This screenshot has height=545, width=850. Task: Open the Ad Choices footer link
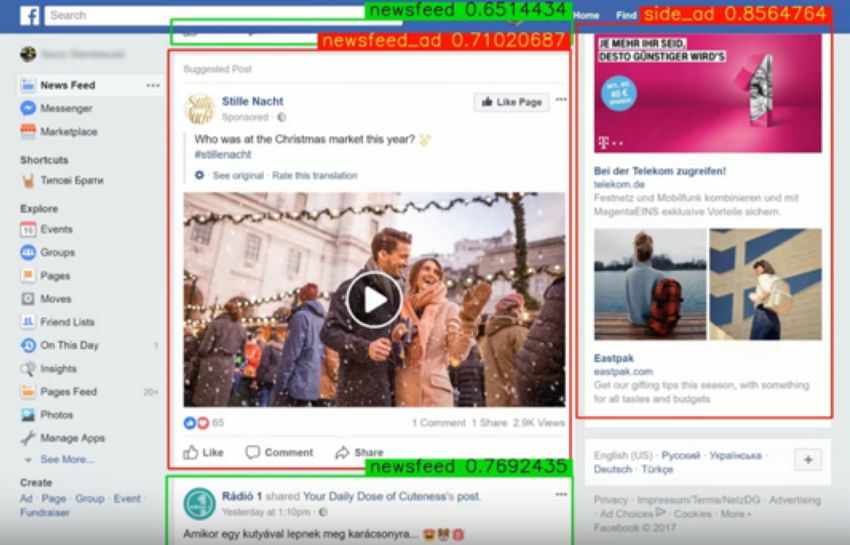click(x=632, y=514)
